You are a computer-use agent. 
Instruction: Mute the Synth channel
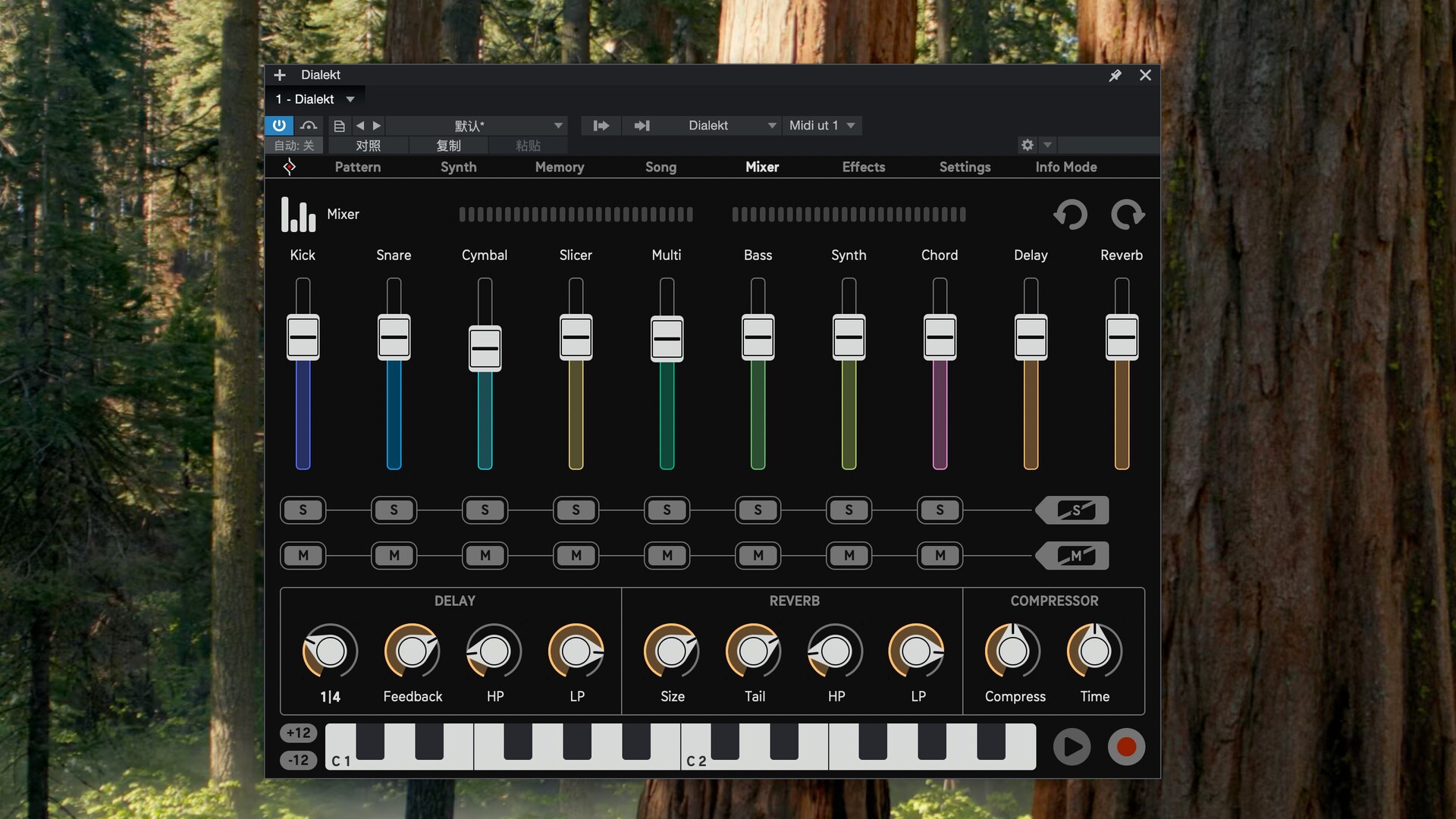(x=849, y=556)
